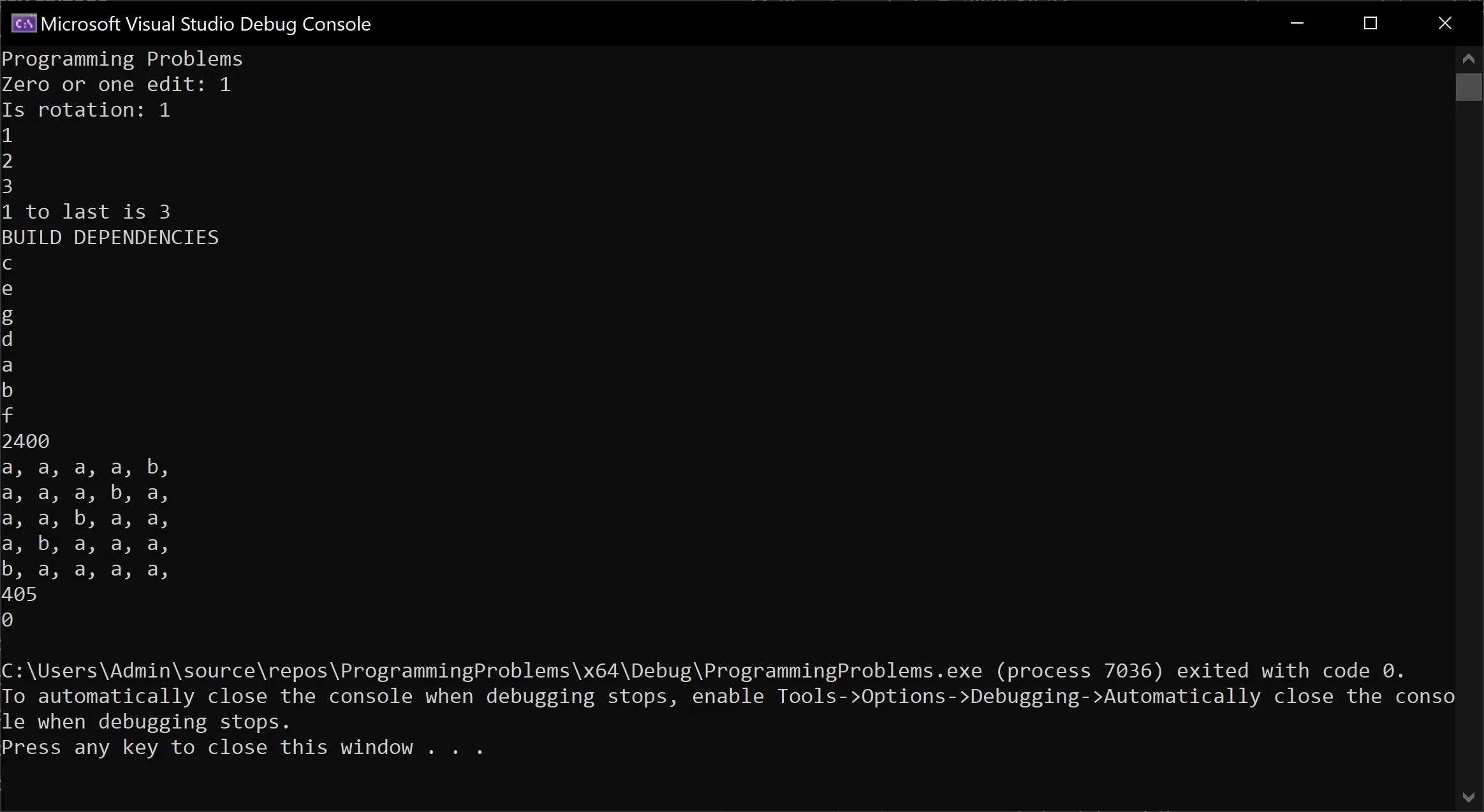Click the scrollbar up arrow
This screenshot has height=812, width=1484.
[x=1469, y=59]
